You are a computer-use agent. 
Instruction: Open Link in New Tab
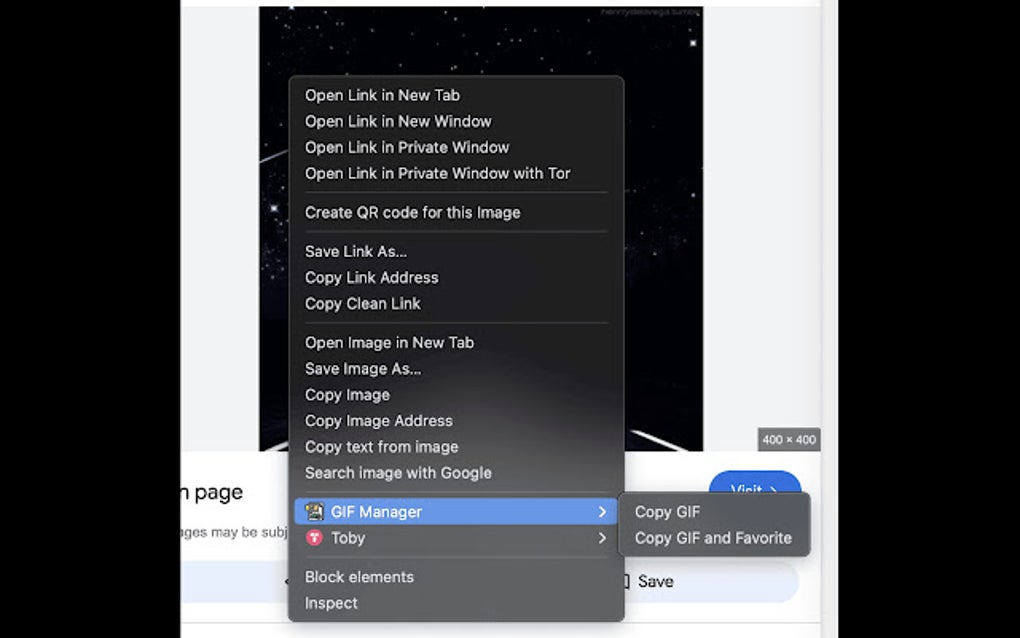pyautogui.click(x=382, y=95)
